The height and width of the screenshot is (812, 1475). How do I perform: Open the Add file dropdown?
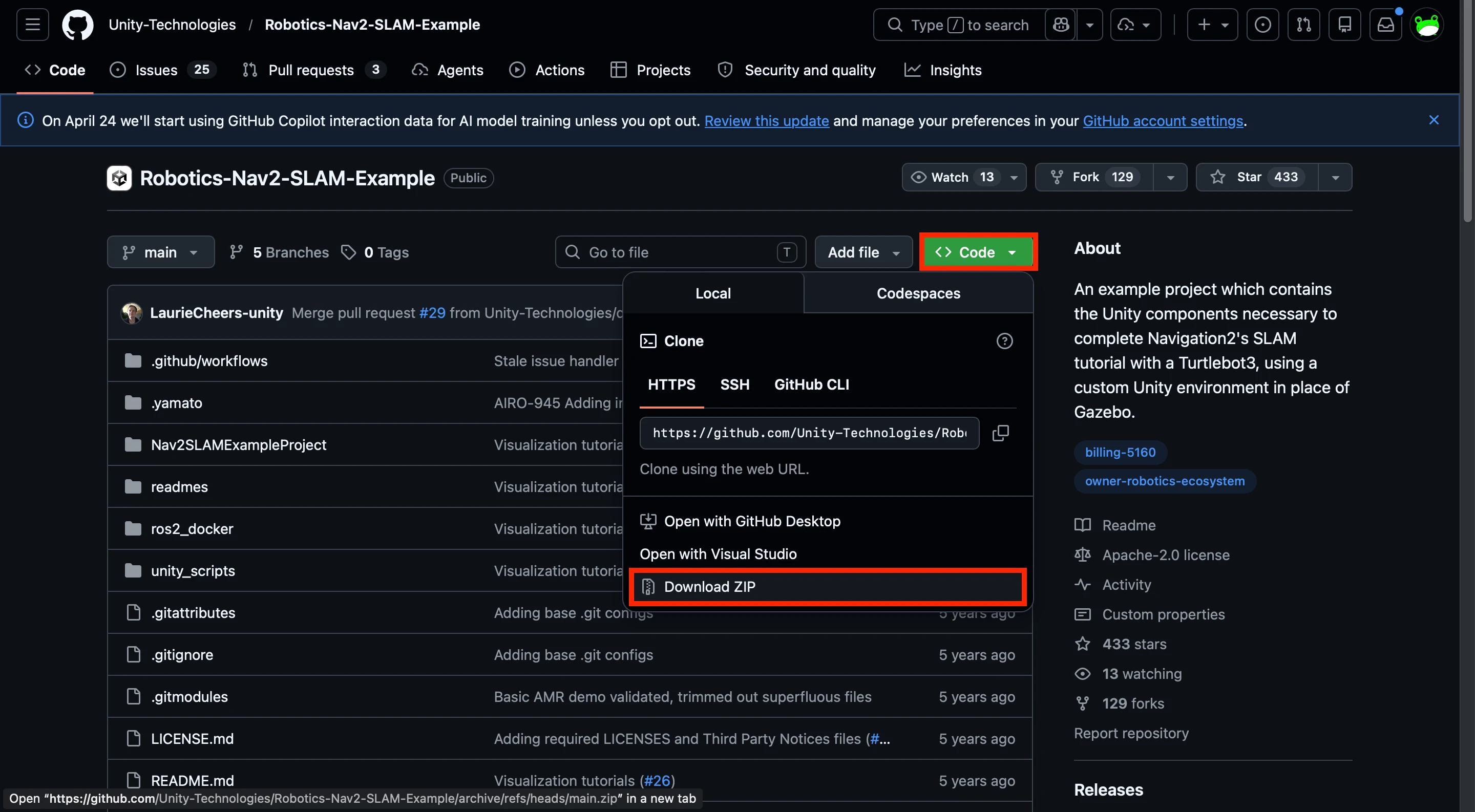point(863,252)
